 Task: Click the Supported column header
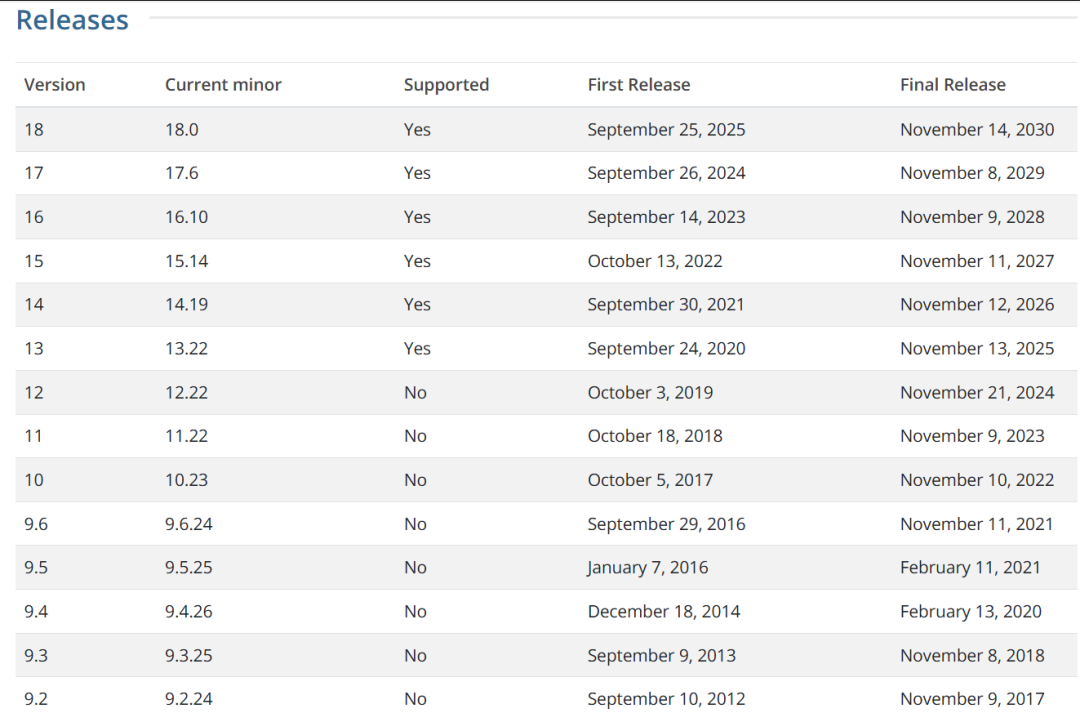[x=446, y=85]
